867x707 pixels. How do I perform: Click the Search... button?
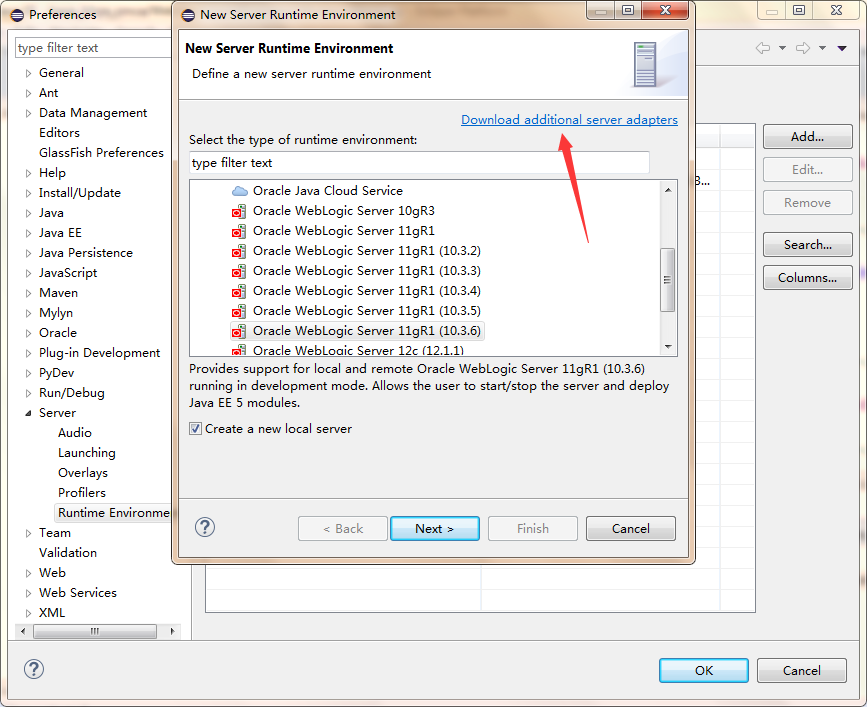(x=807, y=245)
